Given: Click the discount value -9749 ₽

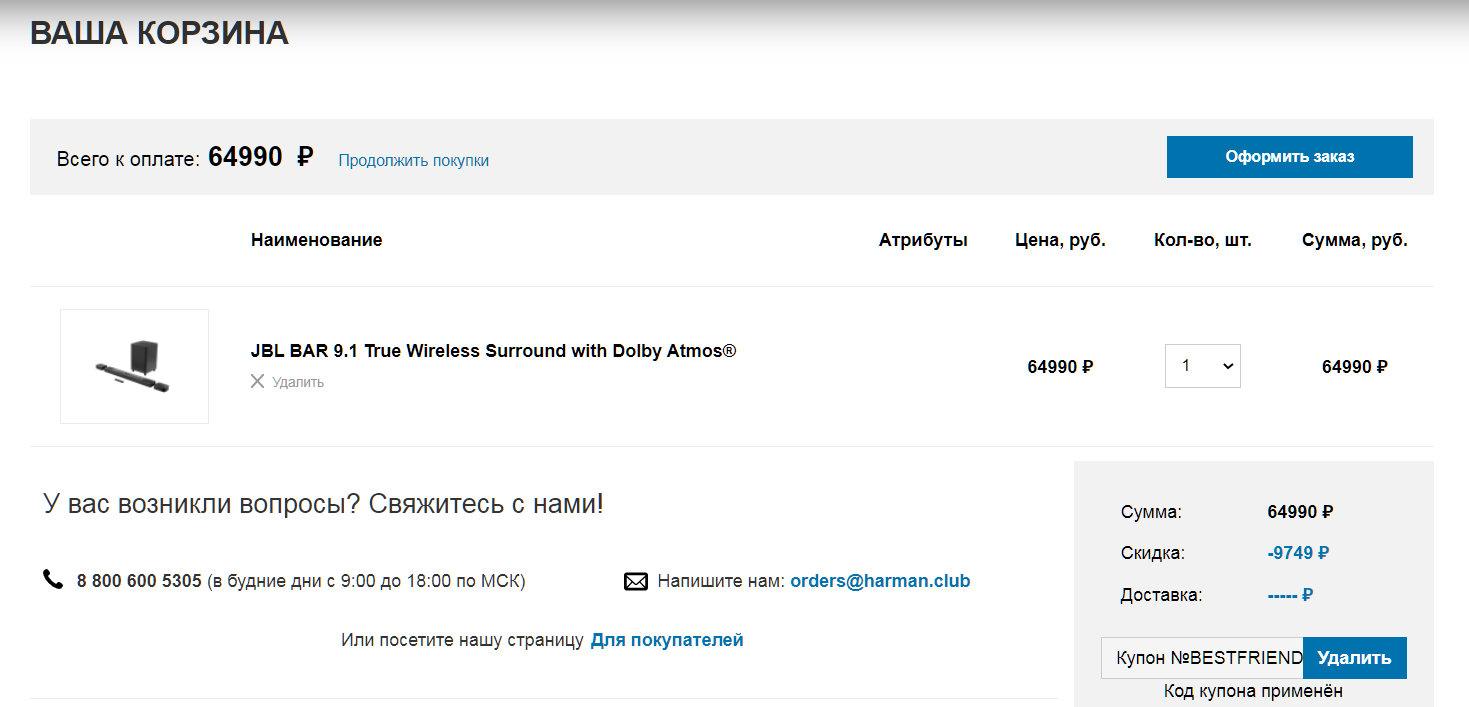Looking at the screenshot, I should (x=1297, y=553).
